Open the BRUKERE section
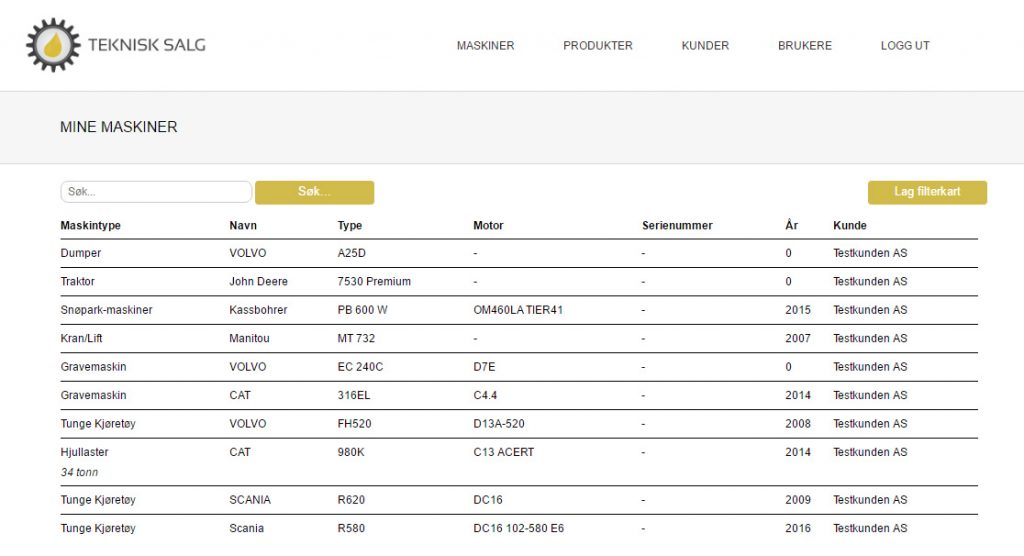The image size is (1024, 556). click(805, 46)
